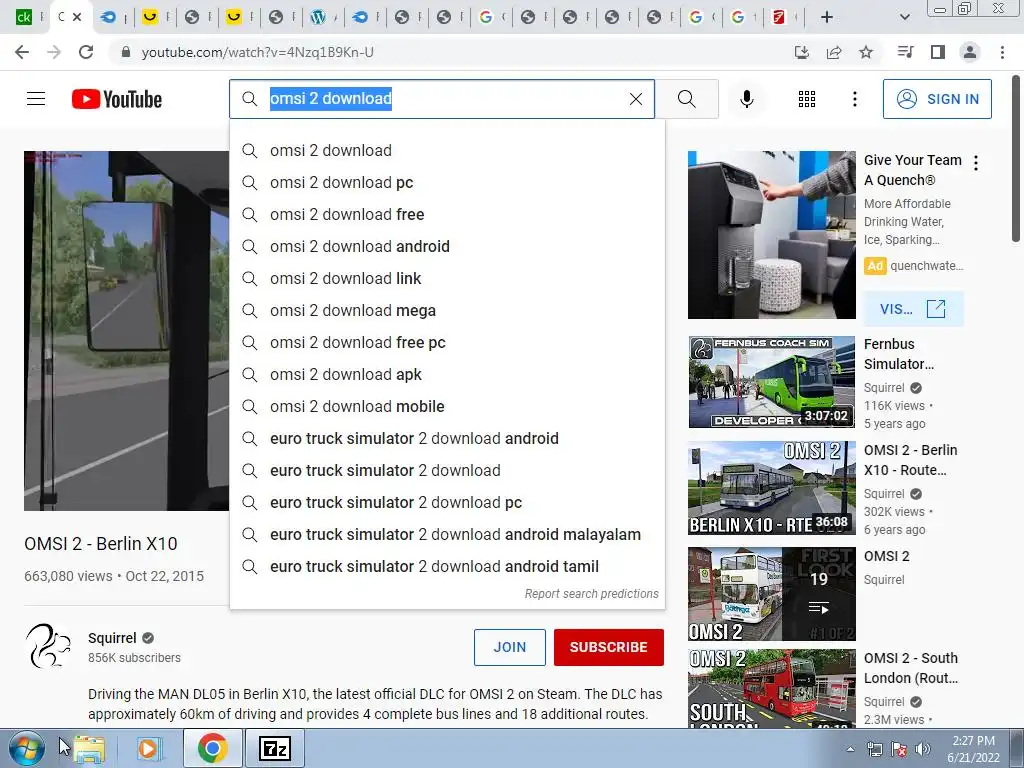Open 'OMSI 2 - Berlin X10 - Route' thumbnail

(x=771, y=488)
